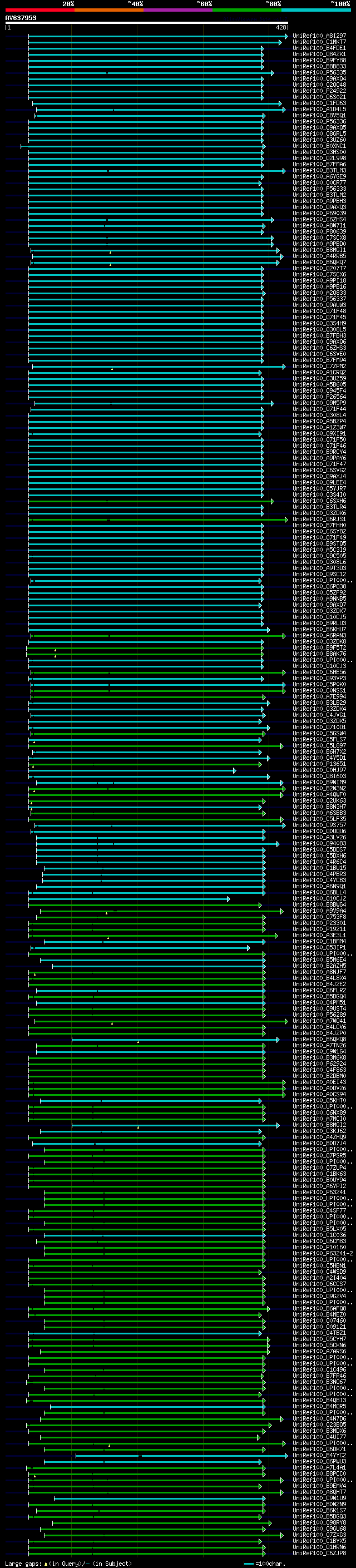Open hit UniRef100_P13651
The height and width of the screenshot is (1568, 356).
pyautogui.click(x=319, y=764)
